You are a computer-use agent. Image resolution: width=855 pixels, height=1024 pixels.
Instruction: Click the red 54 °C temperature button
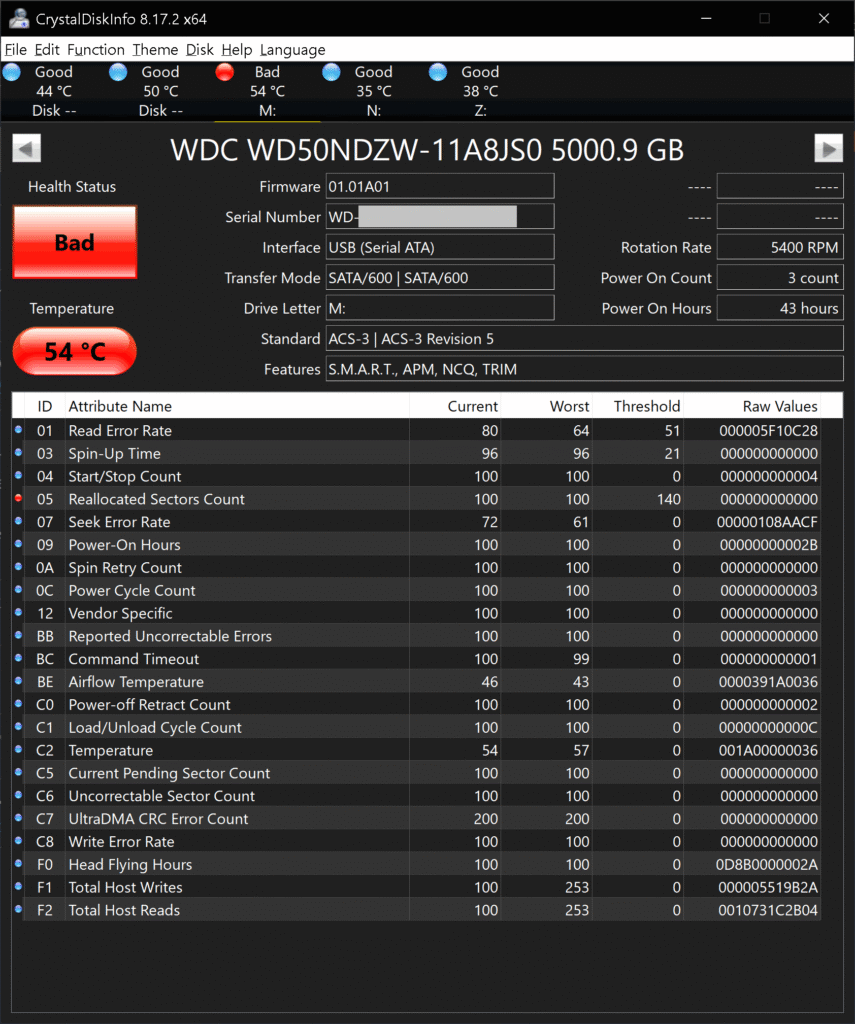pos(74,351)
